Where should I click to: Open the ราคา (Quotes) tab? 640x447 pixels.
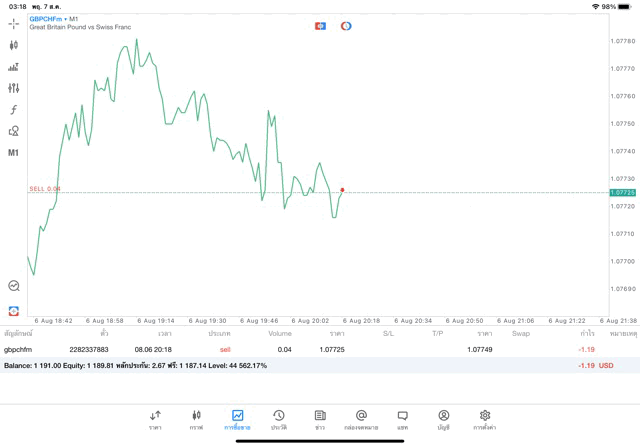pyautogui.click(x=155, y=418)
